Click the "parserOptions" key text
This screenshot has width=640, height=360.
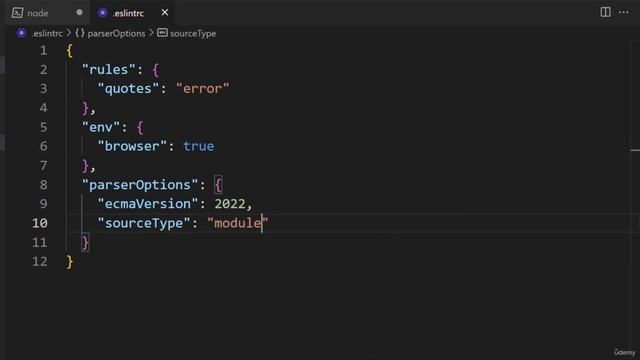[x=140, y=185]
